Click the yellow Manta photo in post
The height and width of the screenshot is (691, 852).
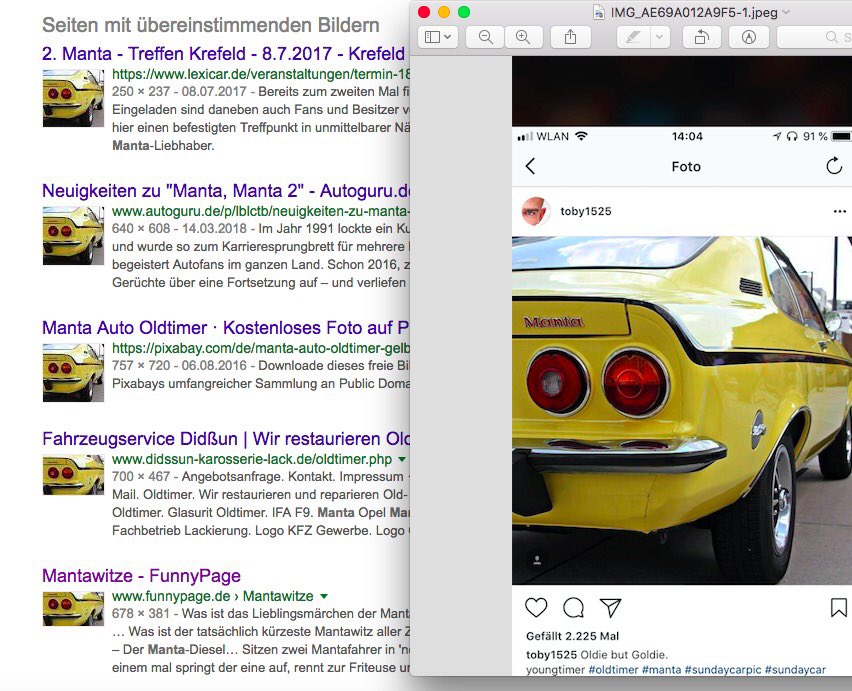(682, 410)
